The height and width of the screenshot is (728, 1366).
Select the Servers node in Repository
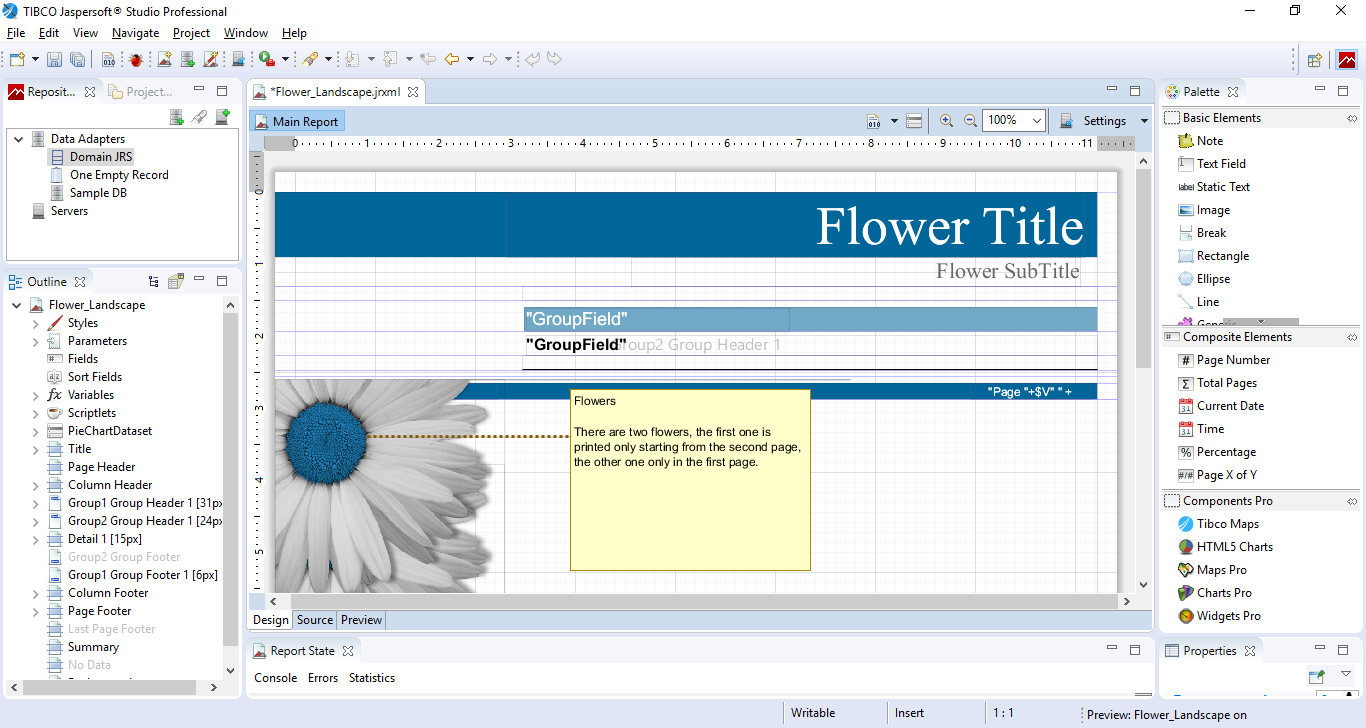click(x=59, y=211)
